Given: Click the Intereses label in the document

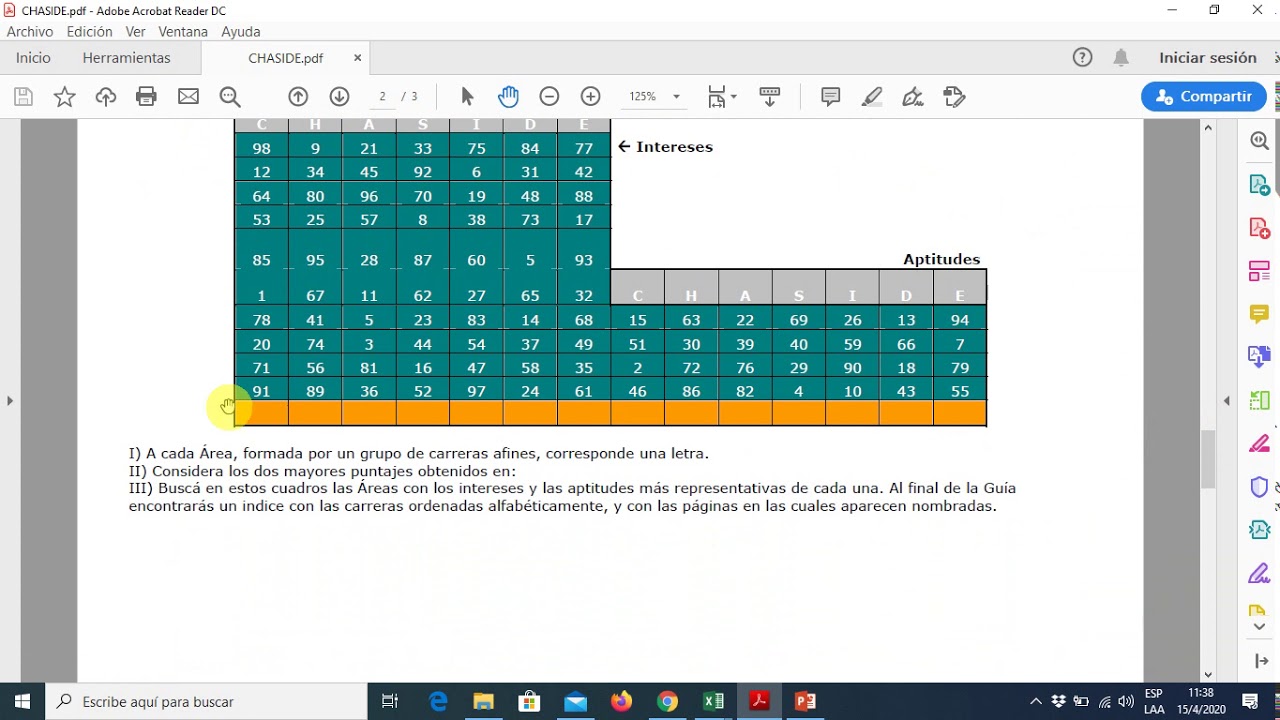Looking at the screenshot, I should point(674,147).
